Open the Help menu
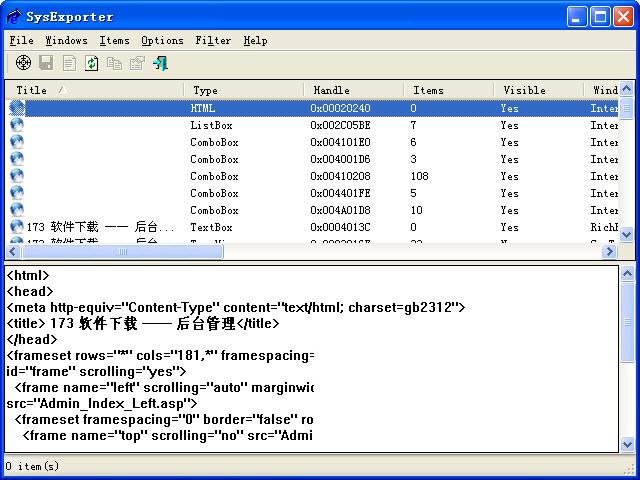Viewport: 640px width, 480px height. pyautogui.click(x=255, y=40)
